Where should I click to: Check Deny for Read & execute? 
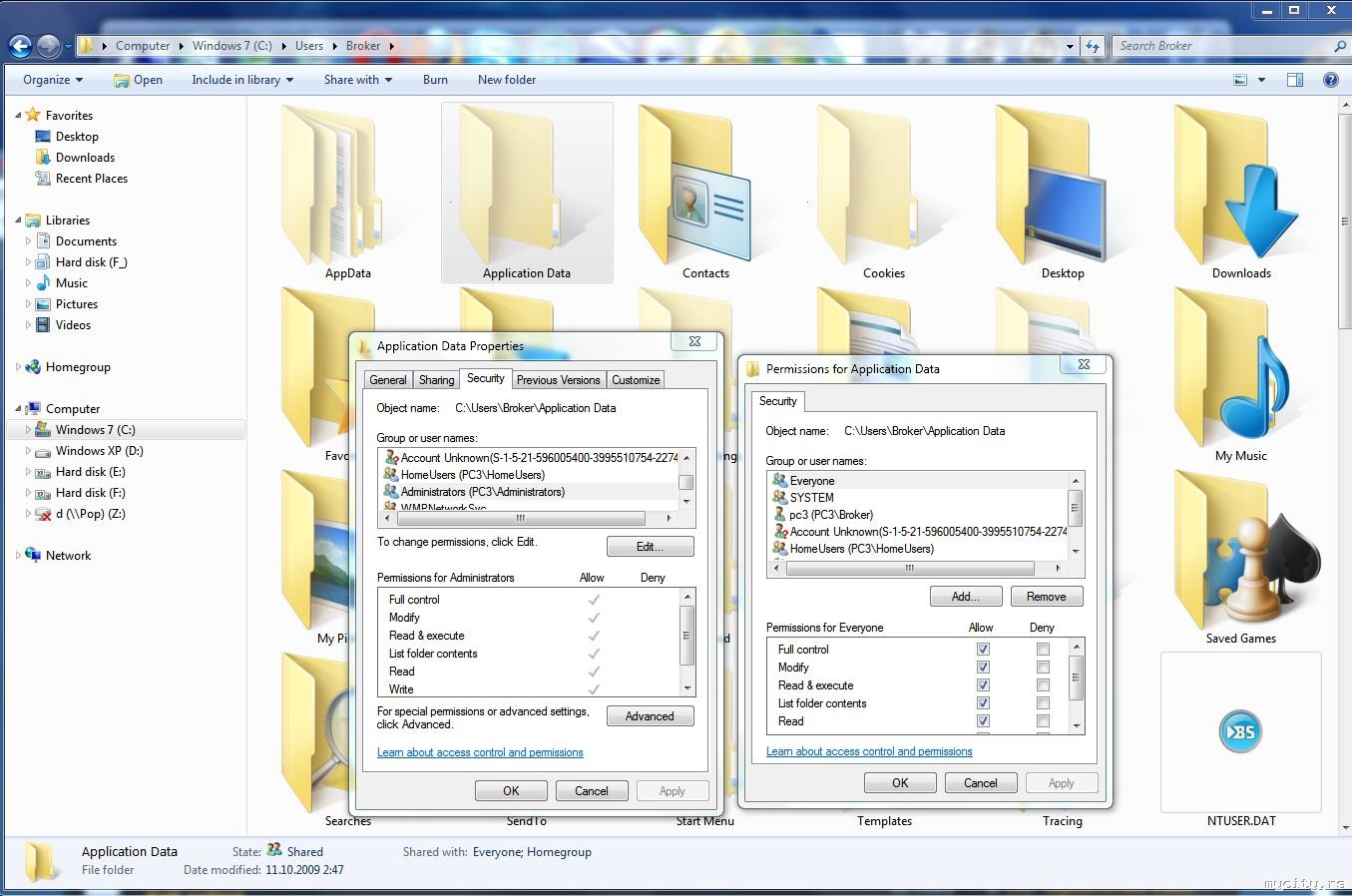1043,685
